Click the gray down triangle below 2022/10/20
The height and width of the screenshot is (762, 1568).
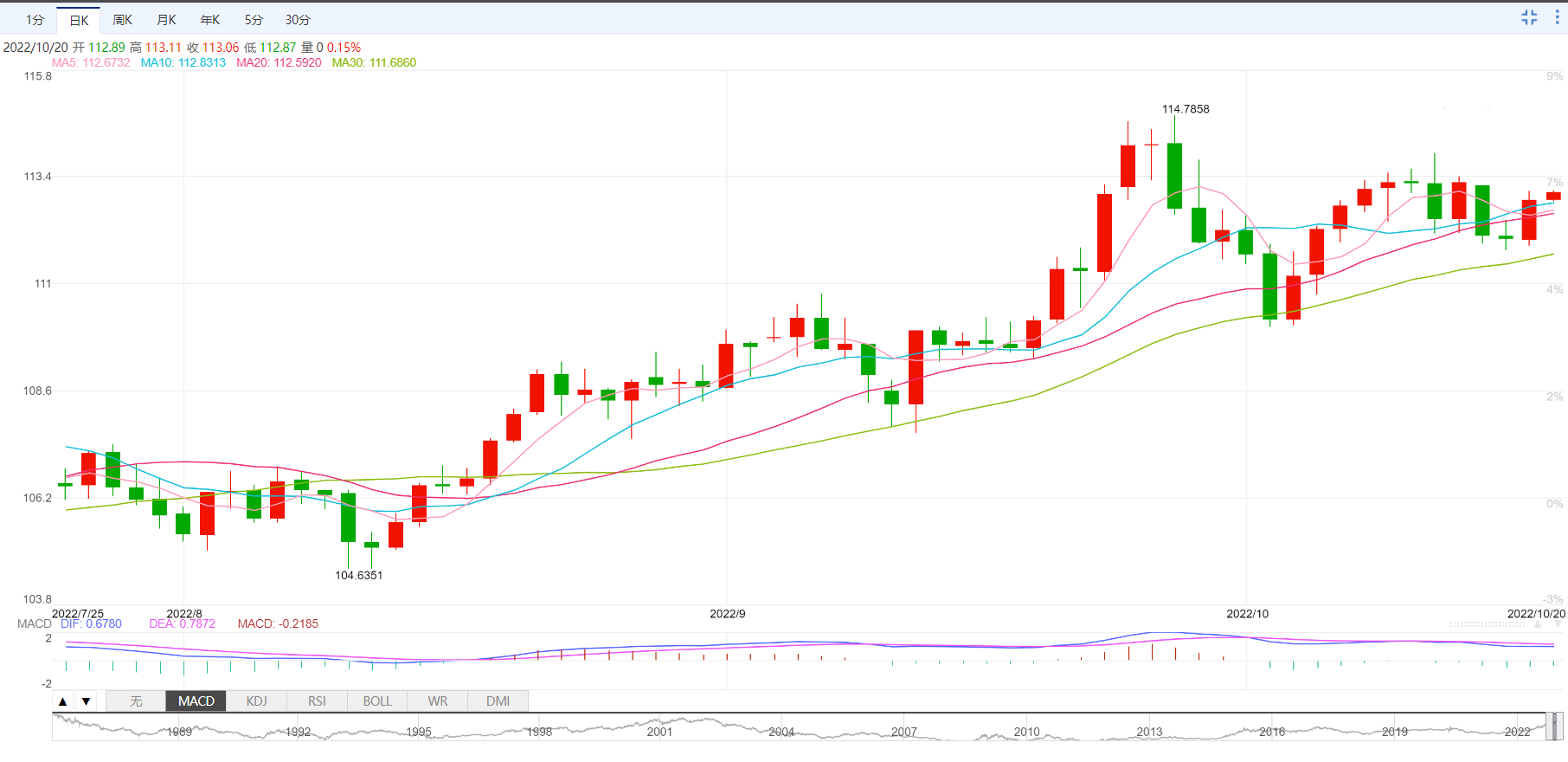pyautogui.click(x=1558, y=623)
